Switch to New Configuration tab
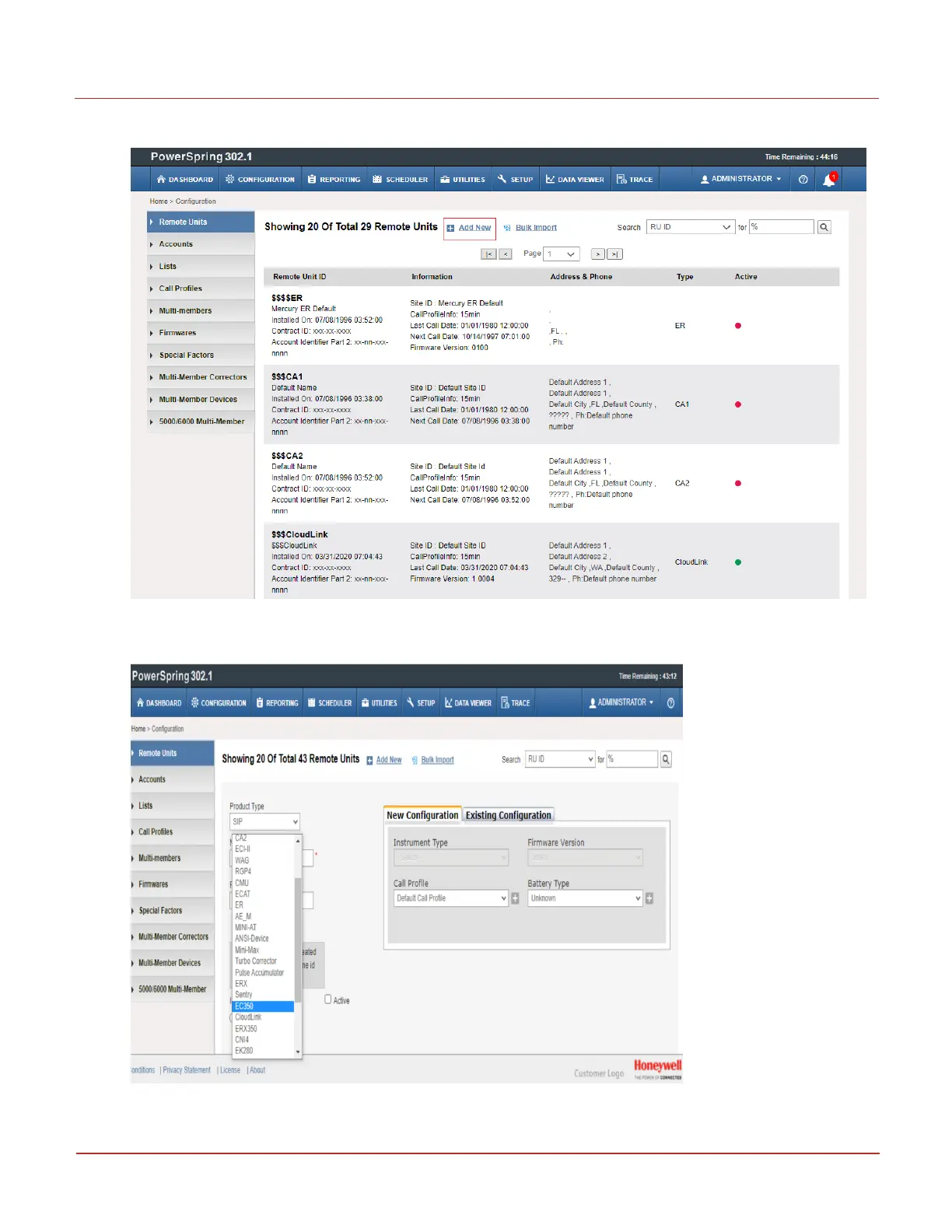The width and height of the screenshot is (952, 1232). 422,815
